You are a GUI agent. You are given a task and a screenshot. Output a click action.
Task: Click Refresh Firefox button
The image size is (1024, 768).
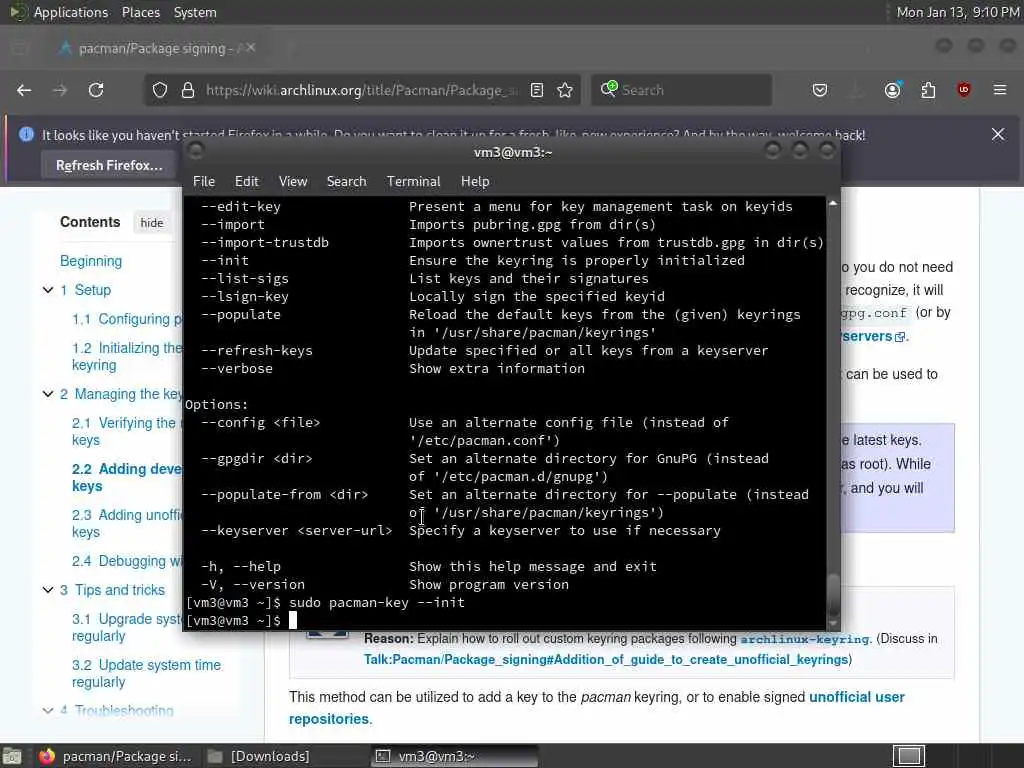109,165
